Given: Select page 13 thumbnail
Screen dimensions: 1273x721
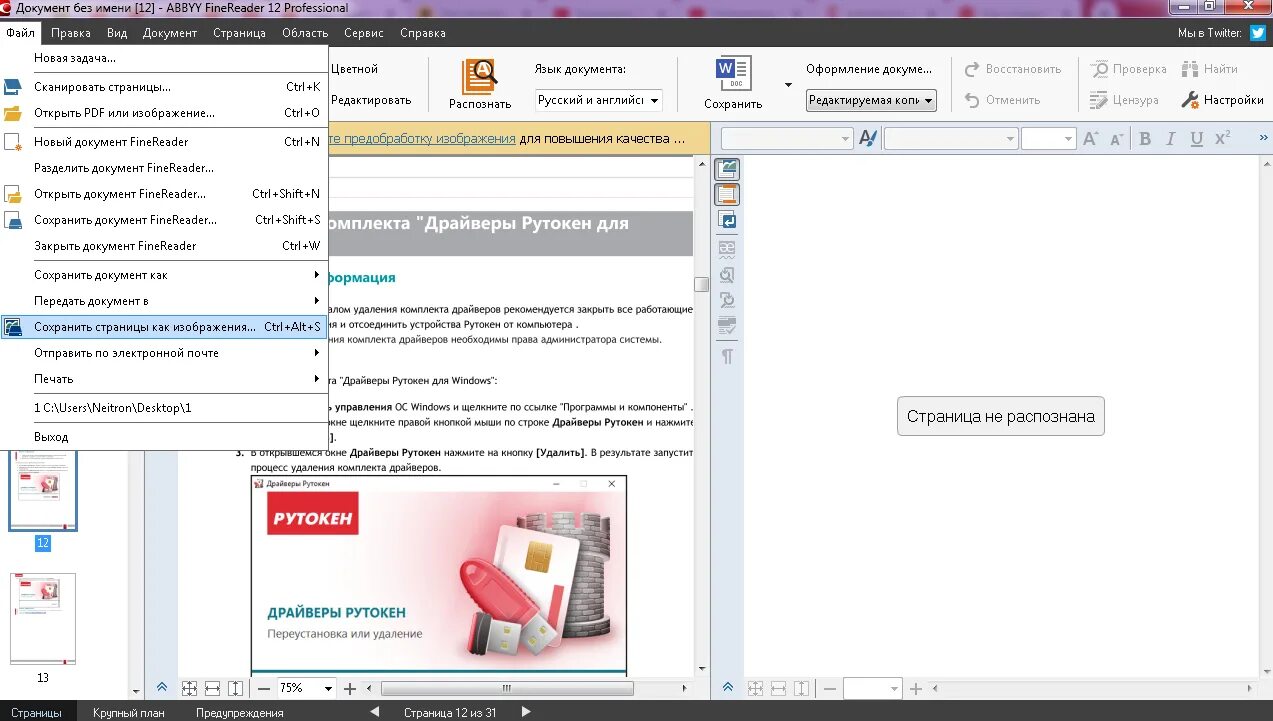Looking at the screenshot, I should coord(43,619).
